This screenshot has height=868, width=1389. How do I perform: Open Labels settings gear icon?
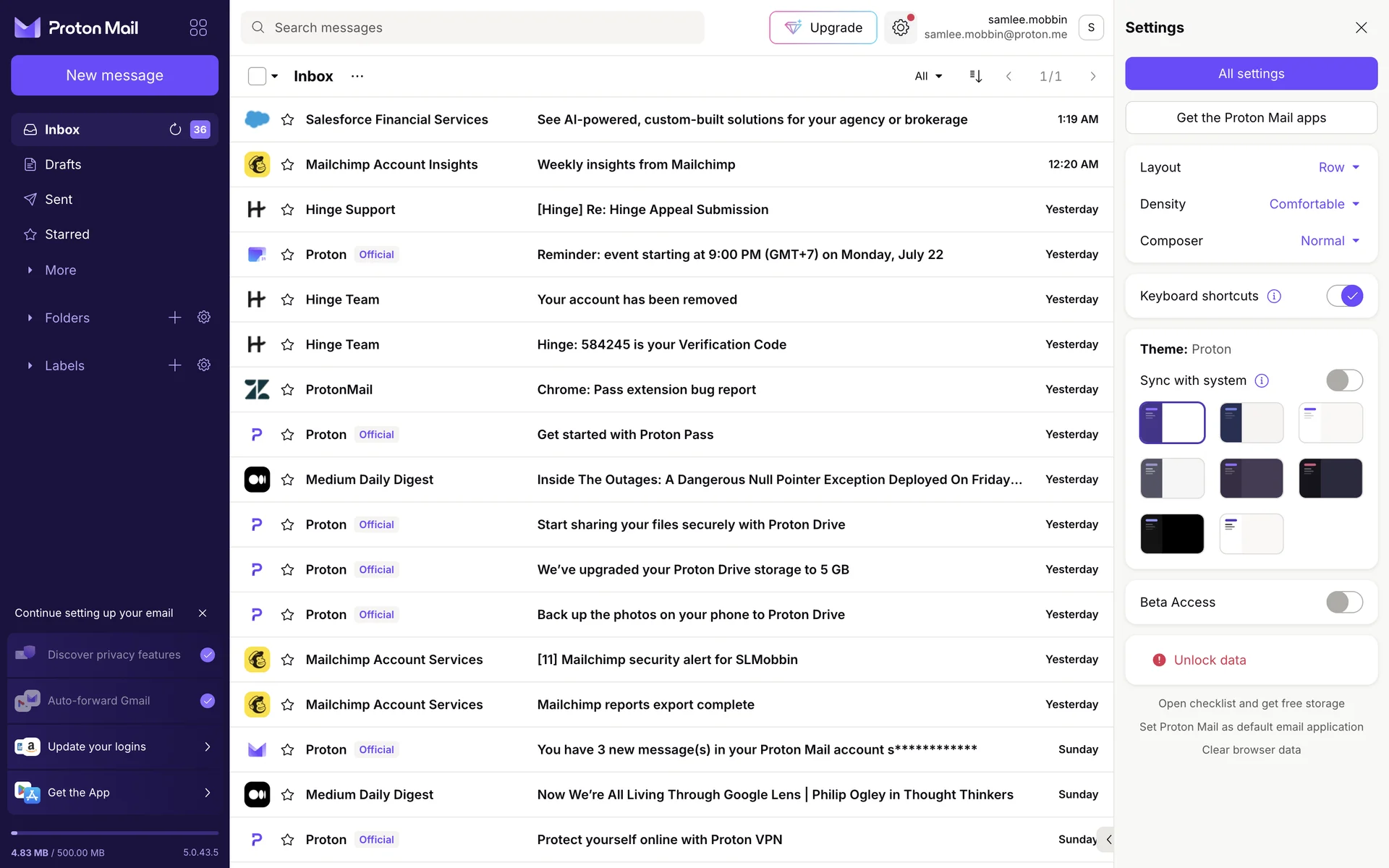tap(204, 365)
